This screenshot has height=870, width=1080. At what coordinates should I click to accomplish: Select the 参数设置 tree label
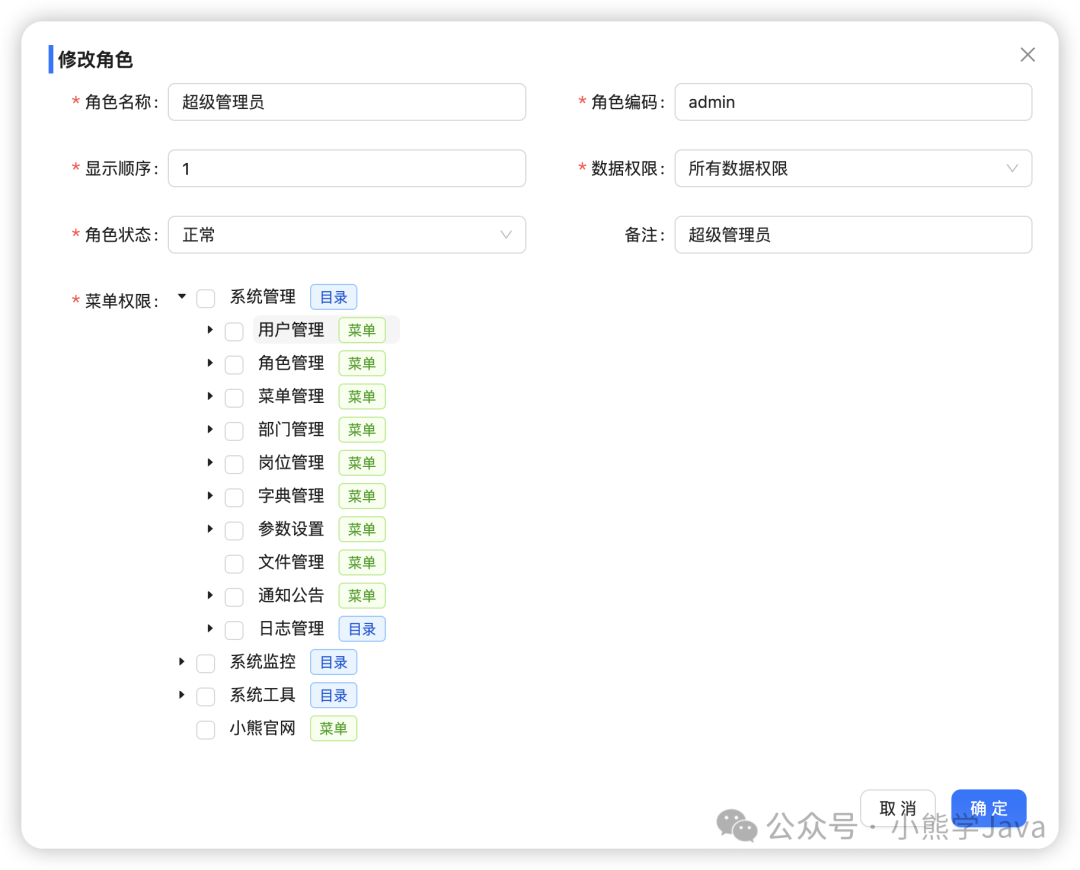tap(291, 528)
